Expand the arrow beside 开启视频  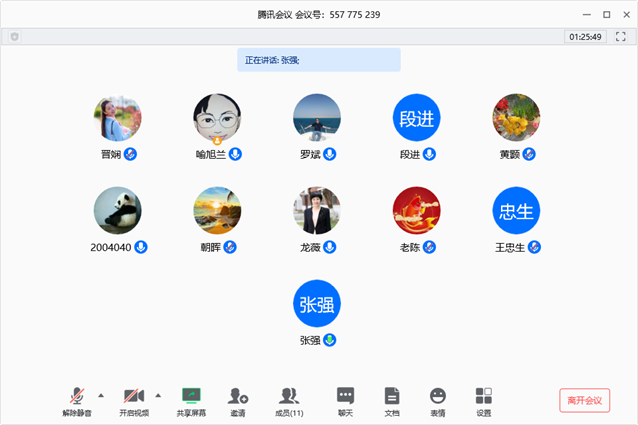[x=157, y=394]
